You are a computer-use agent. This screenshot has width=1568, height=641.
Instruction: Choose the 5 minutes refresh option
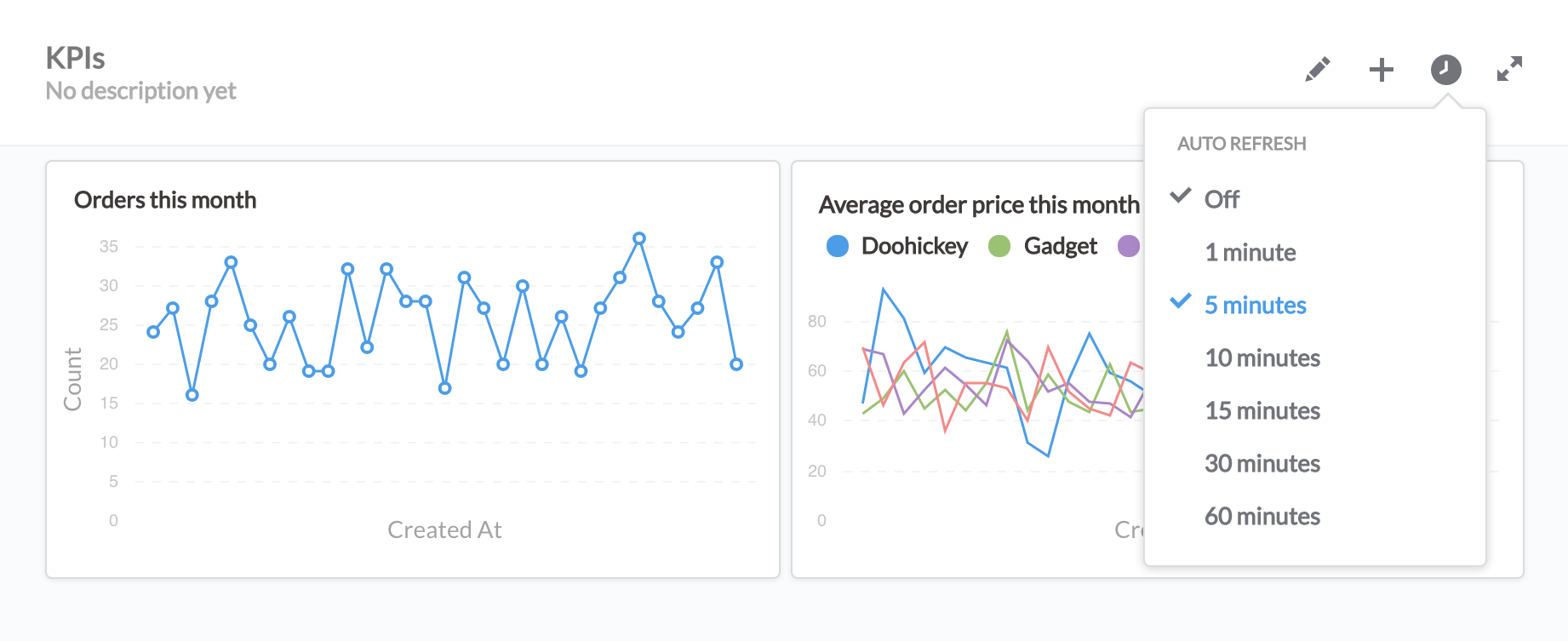click(1255, 306)
